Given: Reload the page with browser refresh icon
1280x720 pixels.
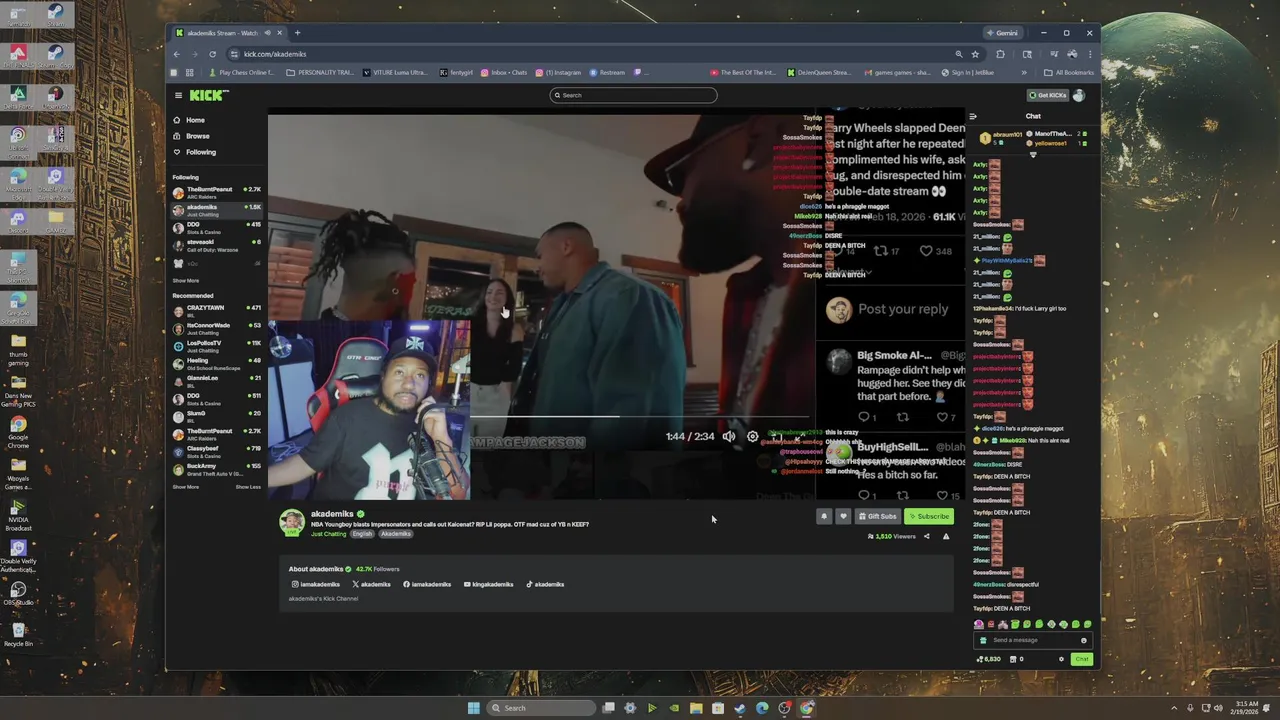Looking at the screenshot, I should [x=212, y=54].
